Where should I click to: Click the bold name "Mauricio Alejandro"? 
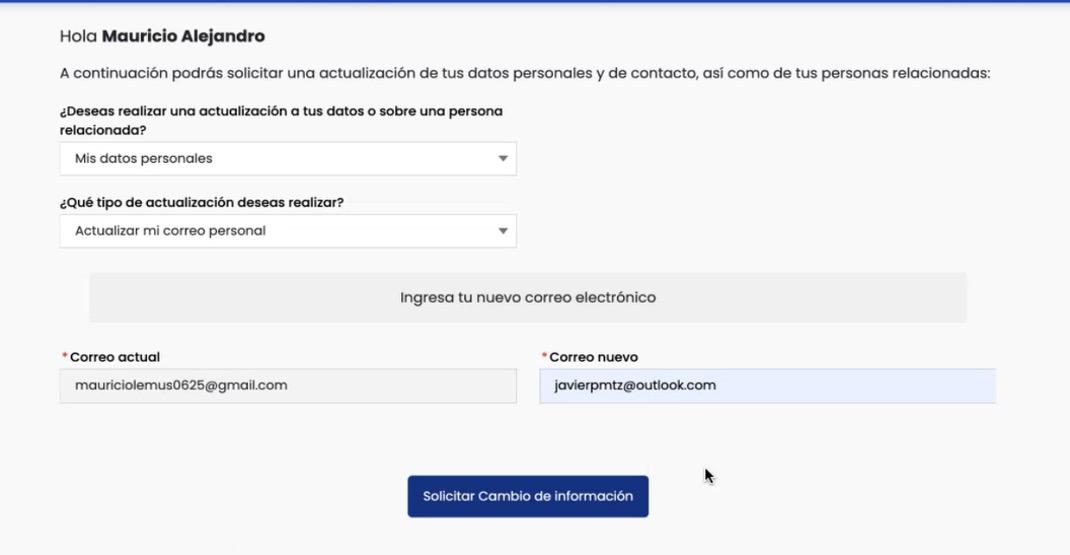pos(183,37)
